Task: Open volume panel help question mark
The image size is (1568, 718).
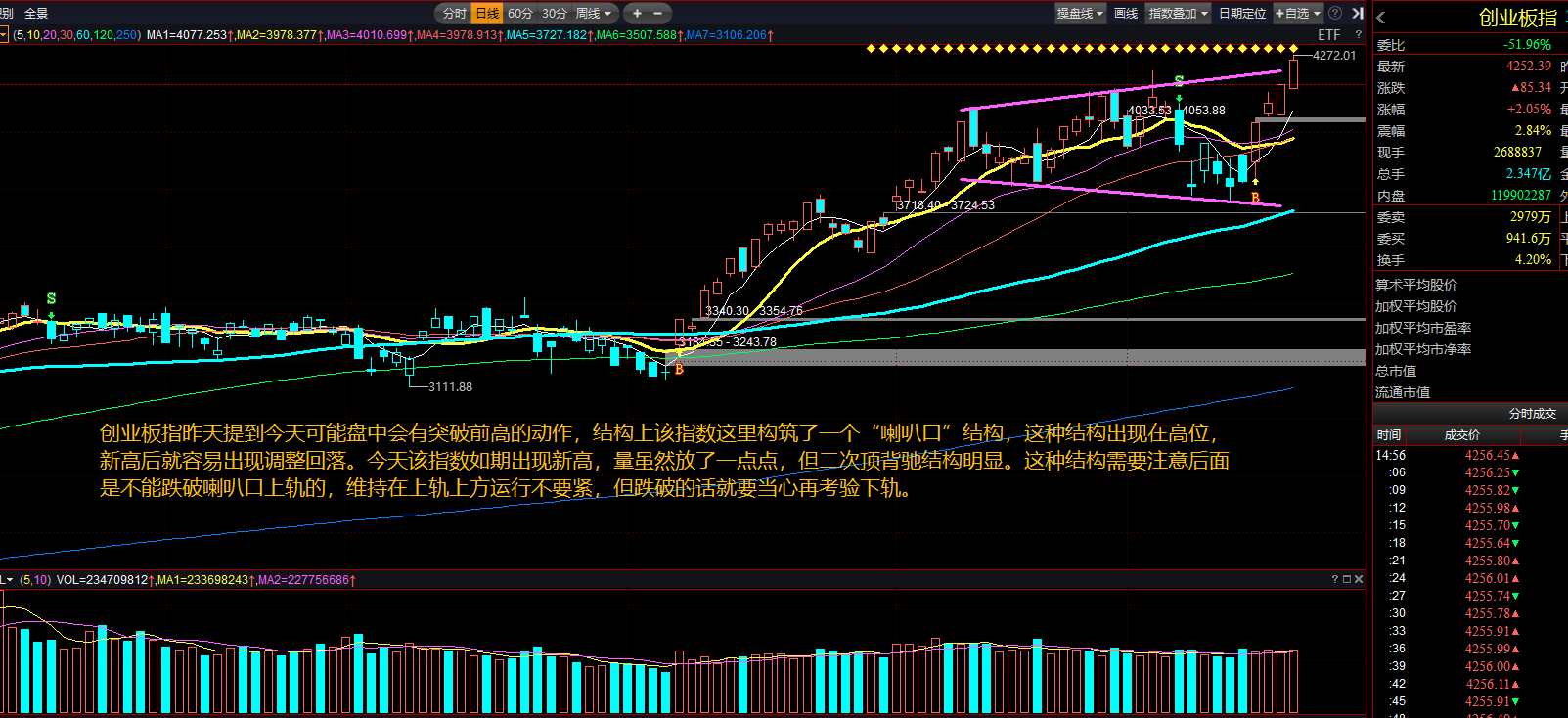Action: pyautogui.click(x=1334, y=579)
